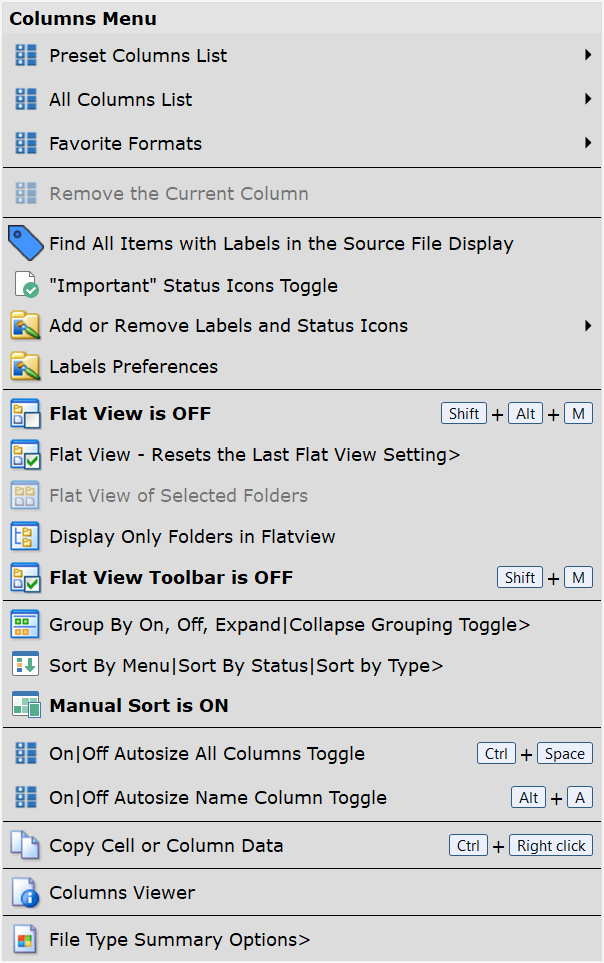Screen dimensions: 604x963
Task: Click the Columns Viewer info icon
Action: click(25, 892)
